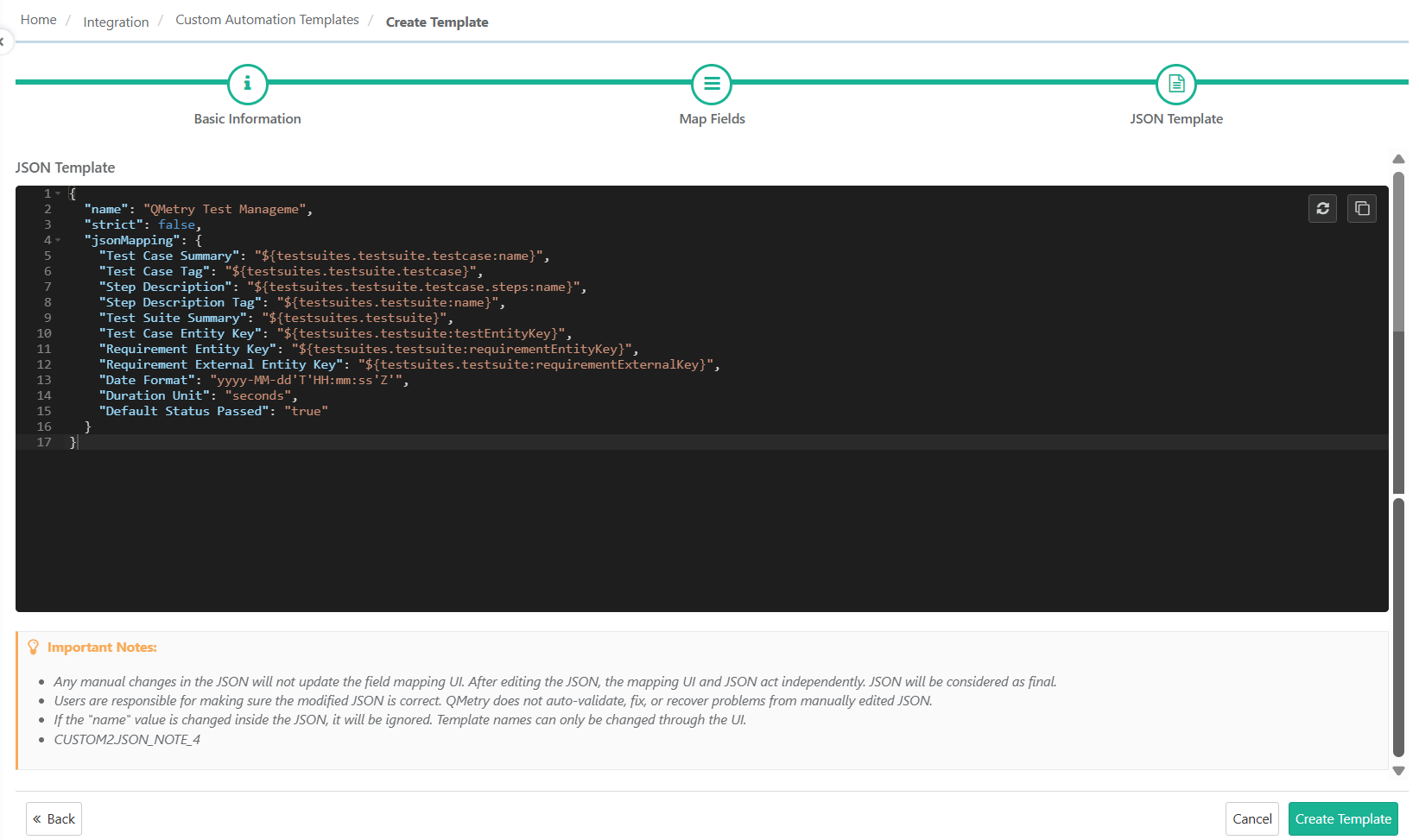Click the JSON Template section heading
This screenshot has width=1419, height=840.
click(x=65, y=167)
